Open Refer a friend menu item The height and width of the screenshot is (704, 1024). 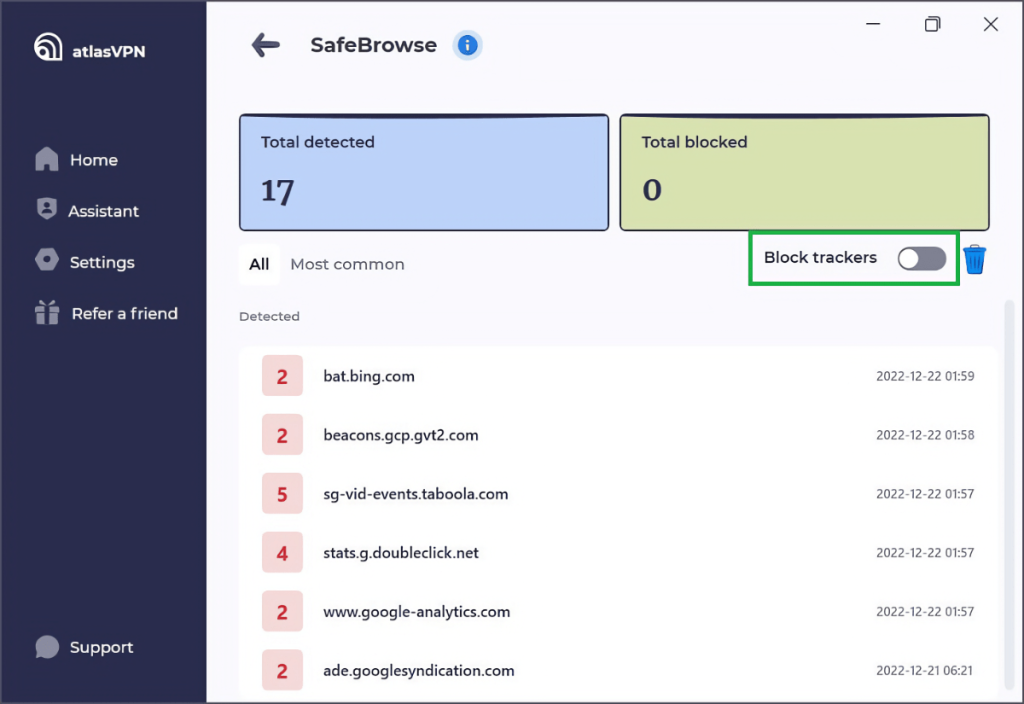tap(106, 313)
